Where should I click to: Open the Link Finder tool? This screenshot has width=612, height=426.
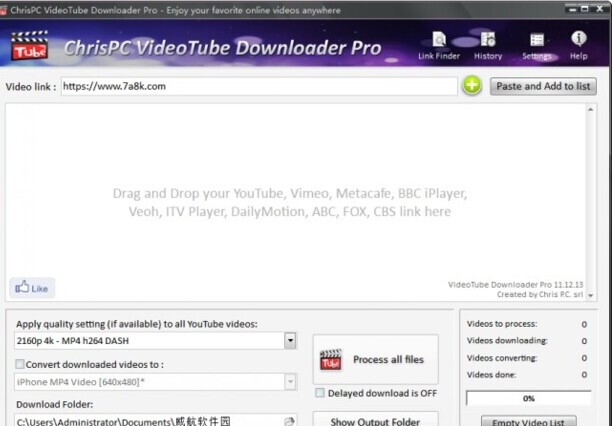pos(439,46)
